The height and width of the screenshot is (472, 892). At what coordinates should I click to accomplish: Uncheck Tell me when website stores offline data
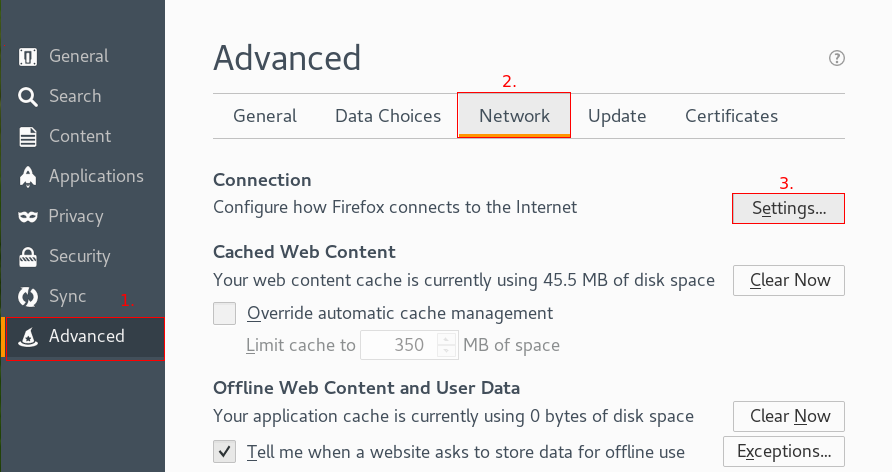click(225, 451)
